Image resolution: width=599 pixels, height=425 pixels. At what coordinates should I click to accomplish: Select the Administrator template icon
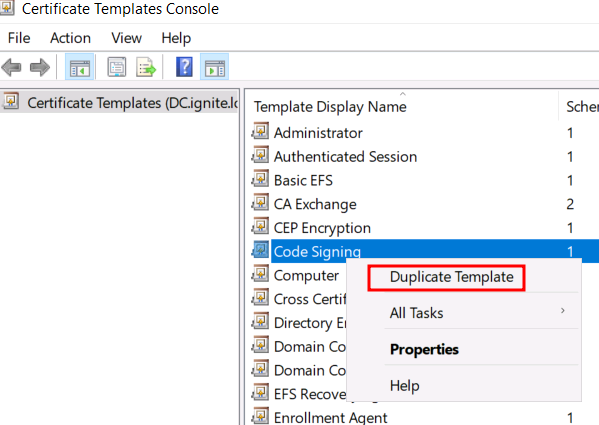(x=261, y=132)
